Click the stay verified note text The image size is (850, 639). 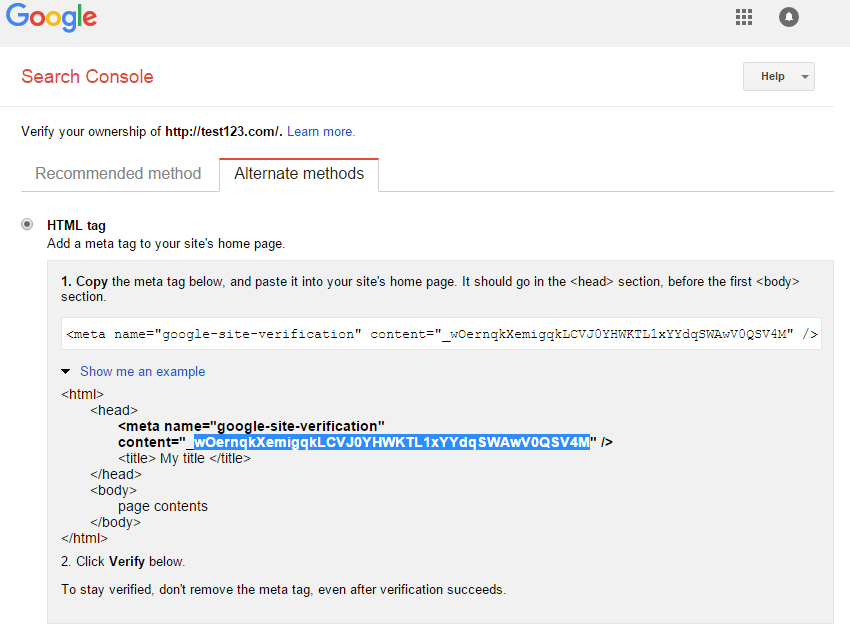click(283, 590)
